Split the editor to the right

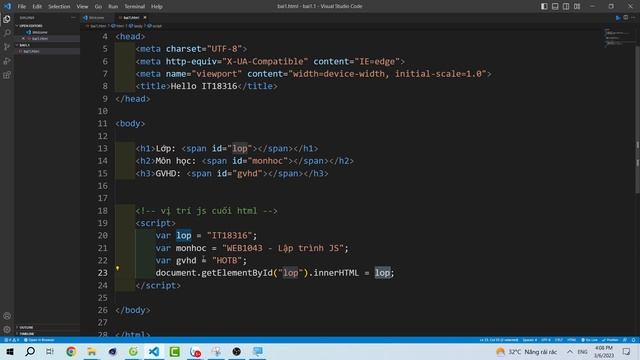coord(626,18)
